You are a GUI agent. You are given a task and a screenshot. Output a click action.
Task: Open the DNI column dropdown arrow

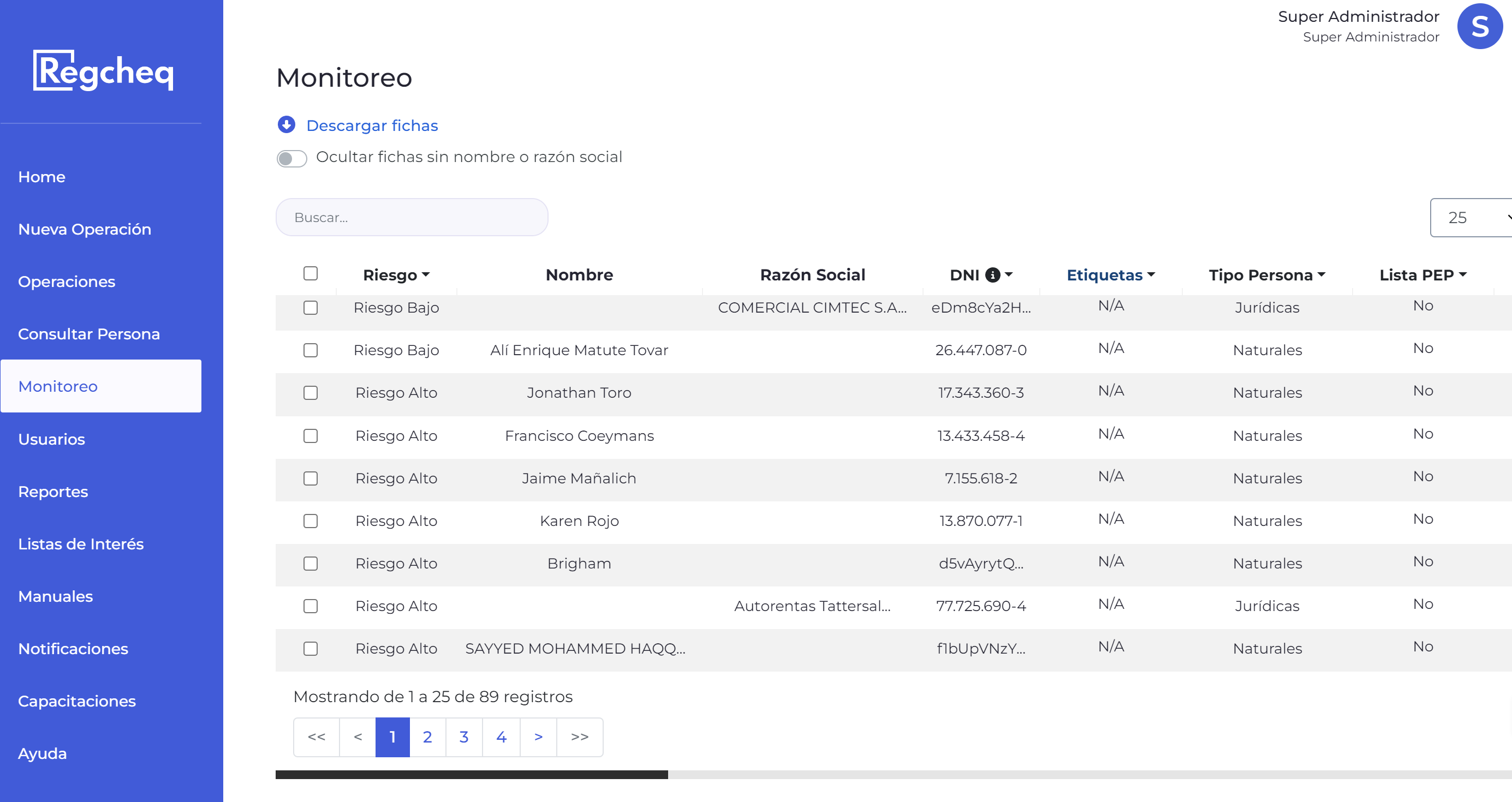pyautogui.click(x=1008, y=274)
